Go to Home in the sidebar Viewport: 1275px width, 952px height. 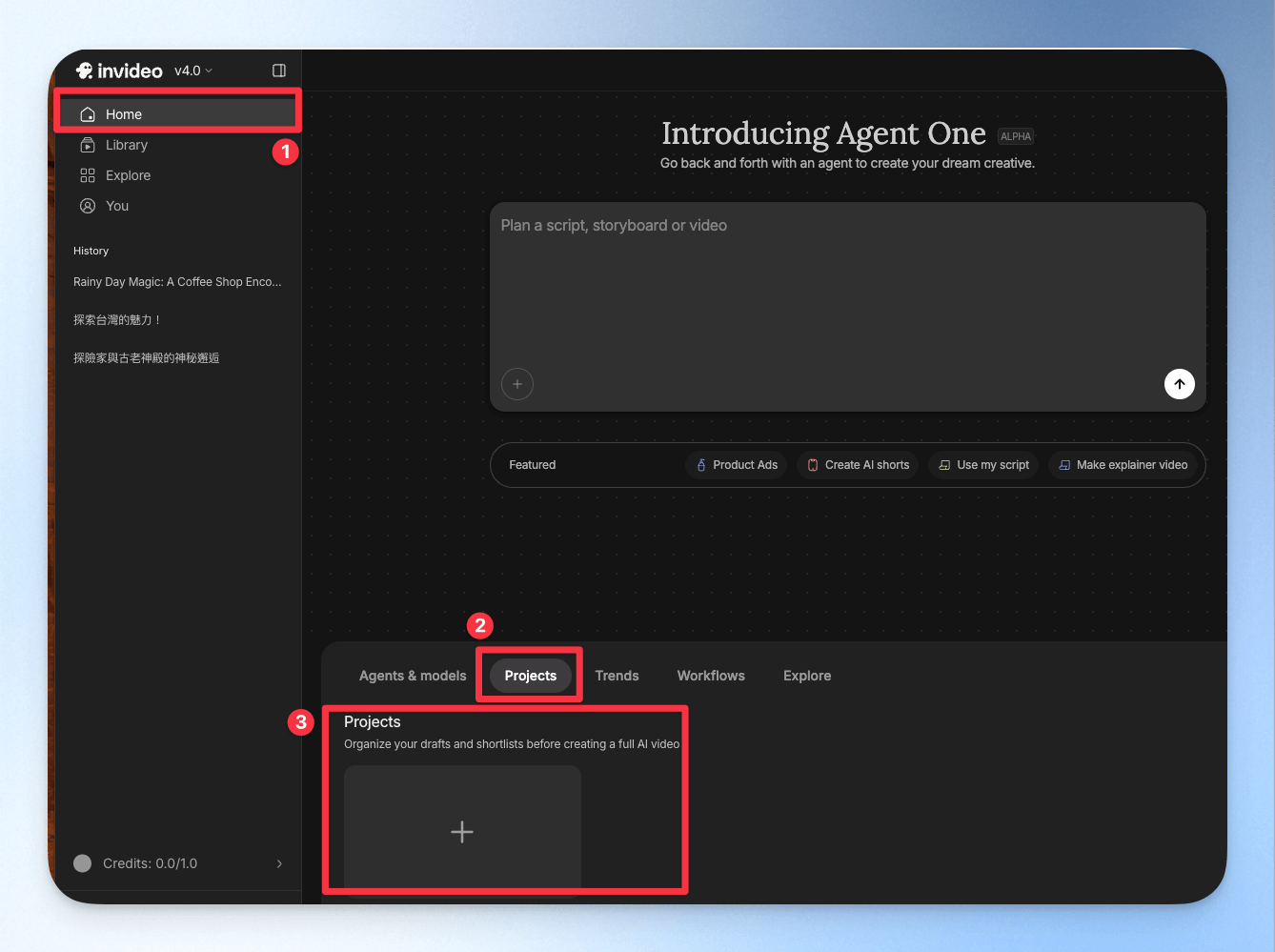pyautogui.click(x=177, y=114)
